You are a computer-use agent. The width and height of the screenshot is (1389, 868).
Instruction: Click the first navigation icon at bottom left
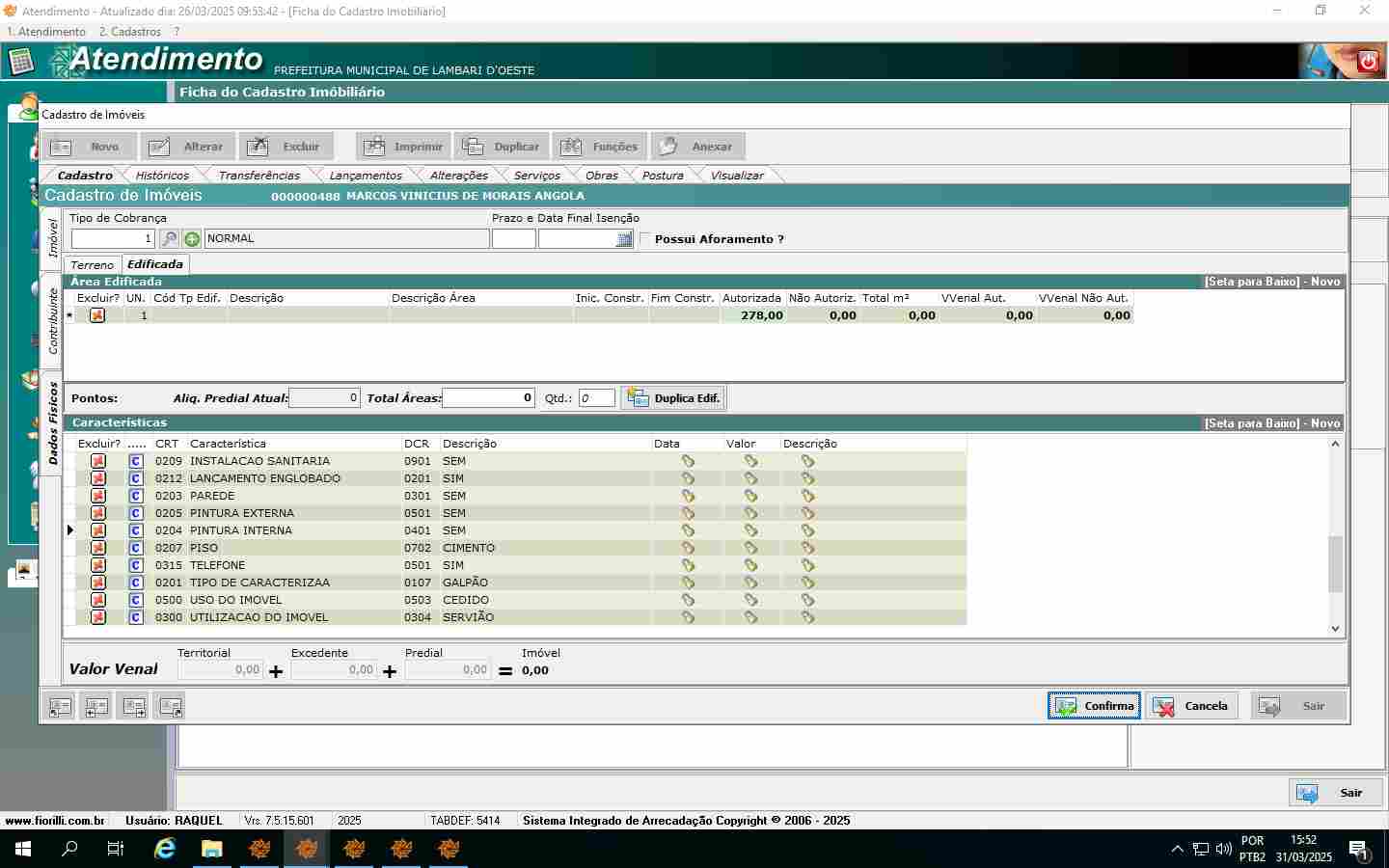[60, 707]
